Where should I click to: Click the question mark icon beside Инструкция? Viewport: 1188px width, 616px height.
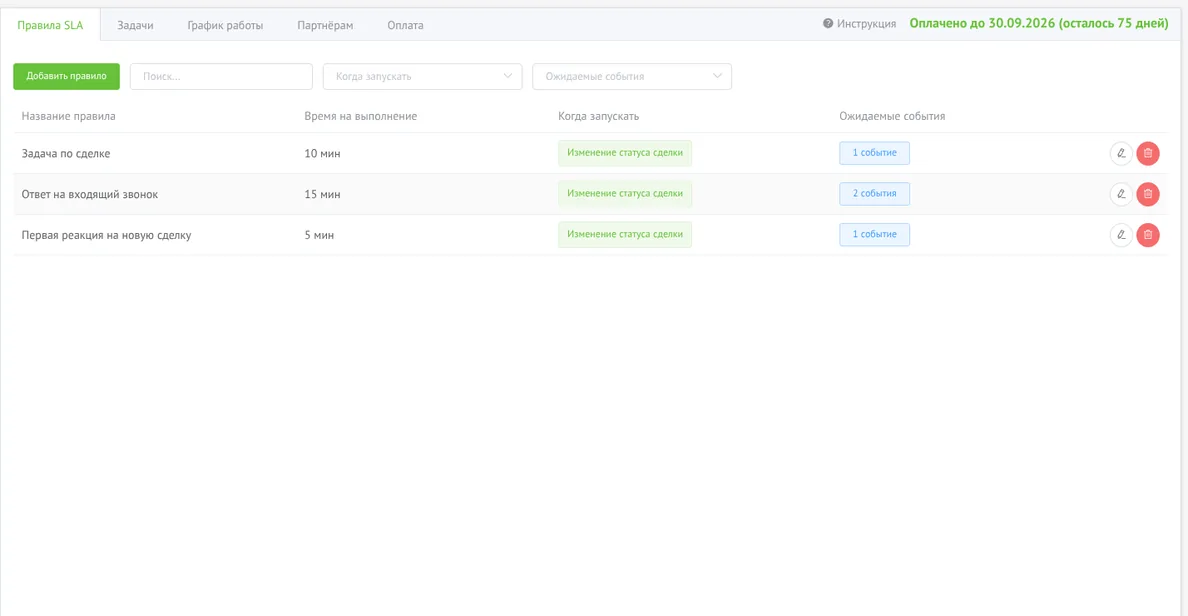828,23
